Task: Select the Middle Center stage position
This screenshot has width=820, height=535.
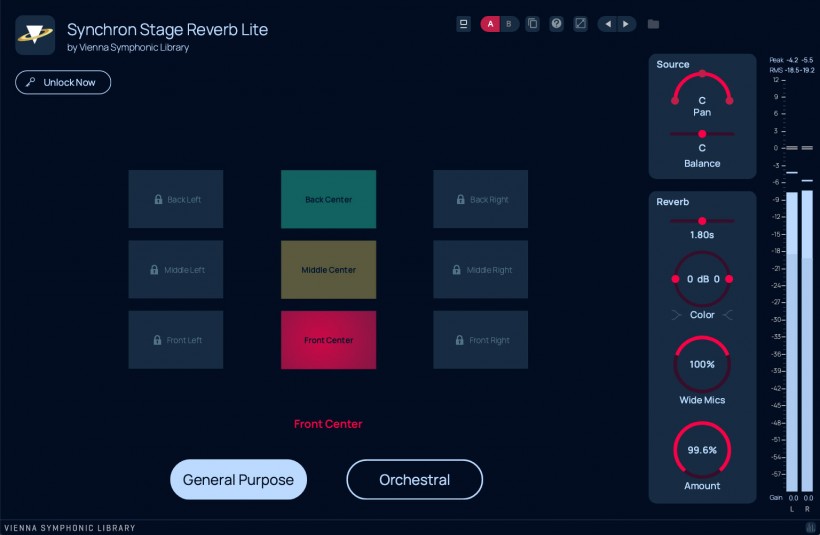Action: 328,270
